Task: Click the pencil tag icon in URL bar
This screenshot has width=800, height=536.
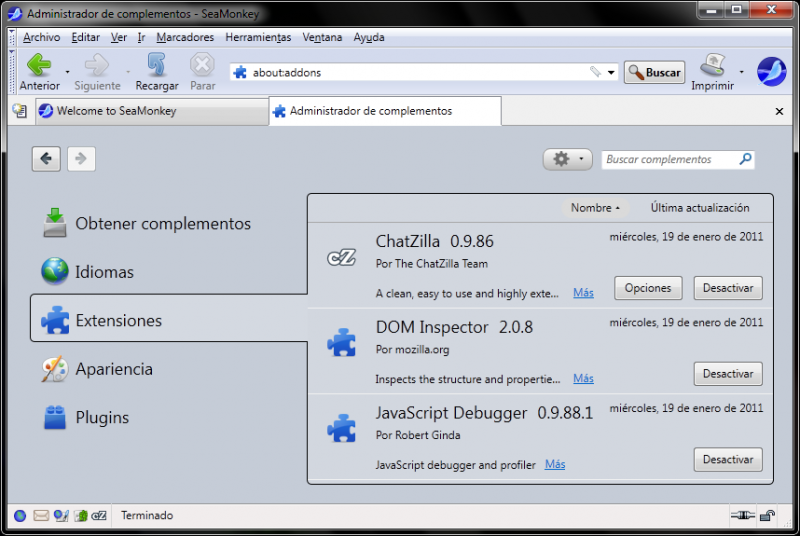Action: coord(595,72)
